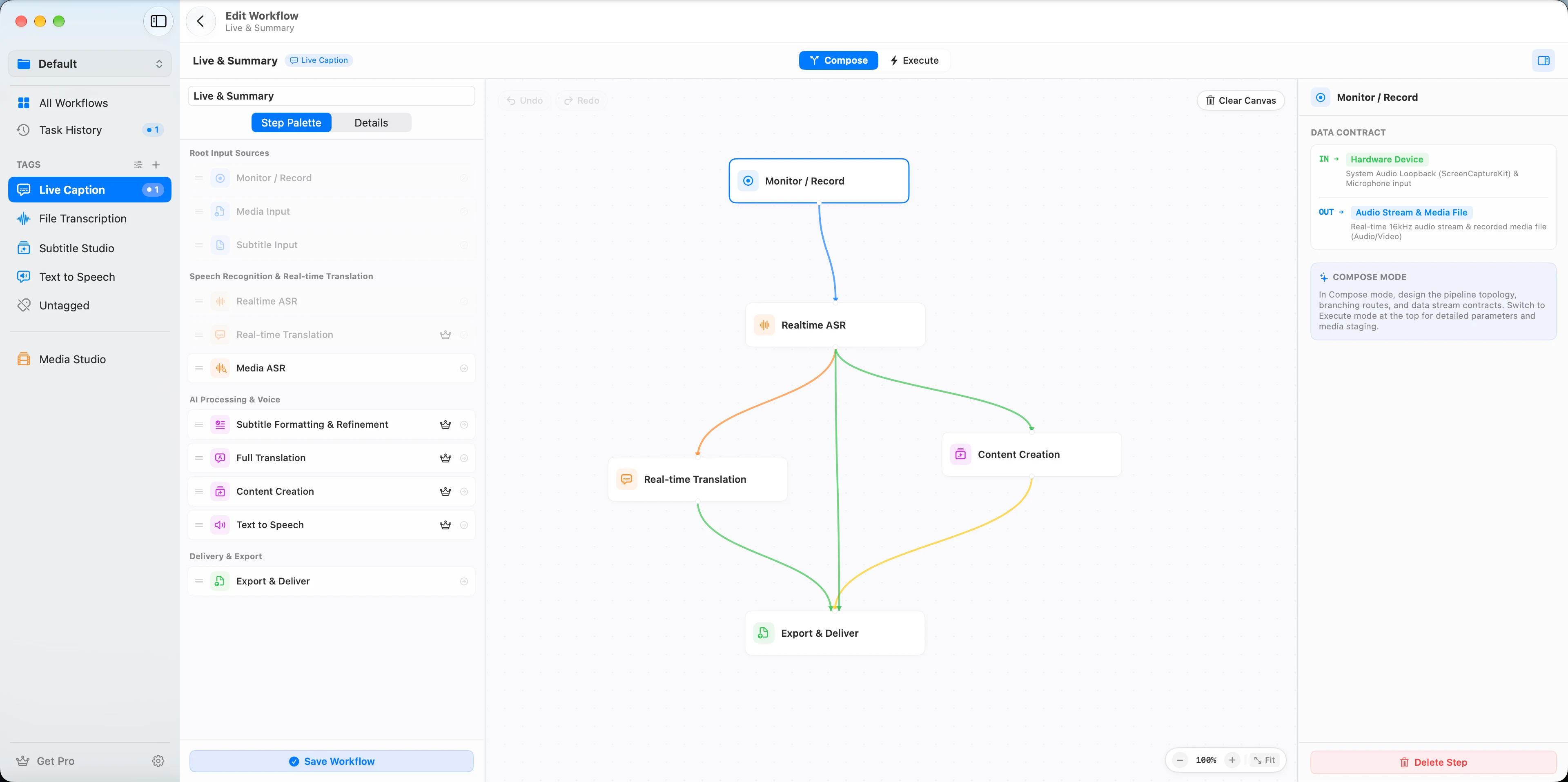Toggle the left sidebar visibility icon
Screen dimensions: 1568x782
click(x=158, y=21)
